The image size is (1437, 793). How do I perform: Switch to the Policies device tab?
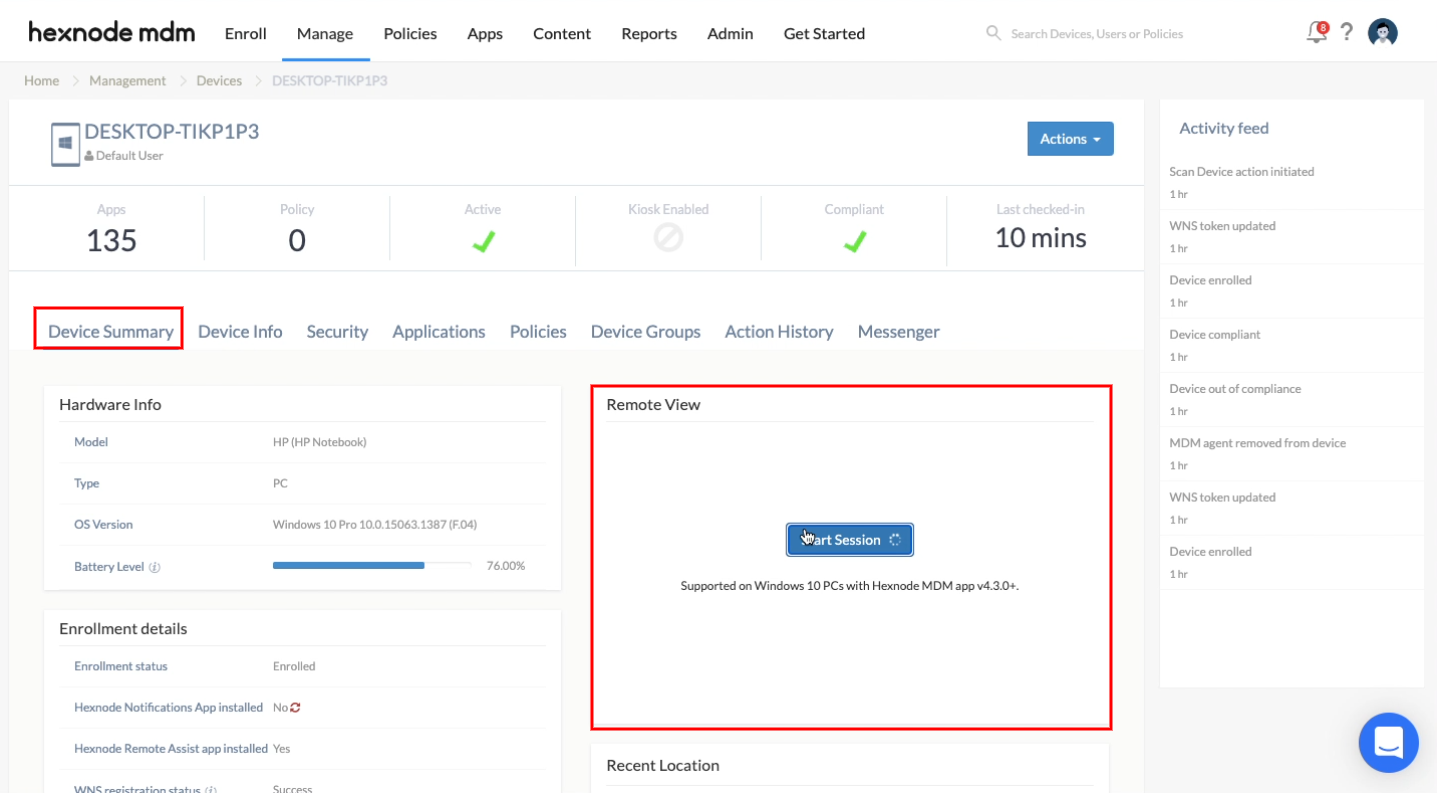[x=538, y=331]
